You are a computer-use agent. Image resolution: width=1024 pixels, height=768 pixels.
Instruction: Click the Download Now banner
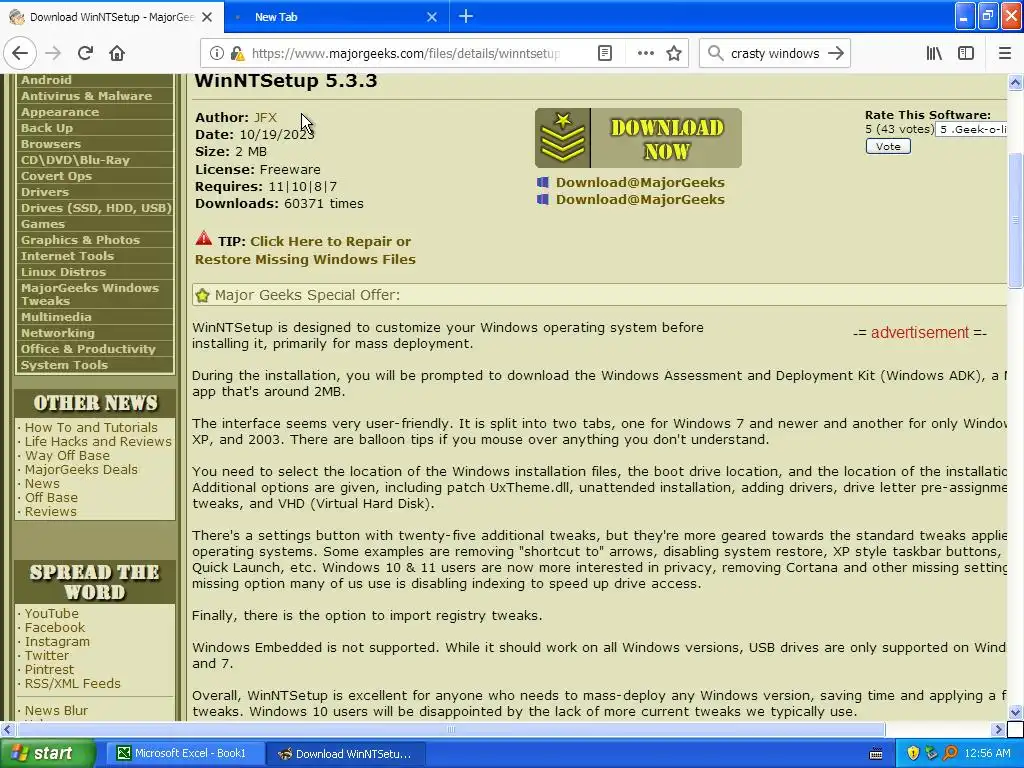click(638, 138)
